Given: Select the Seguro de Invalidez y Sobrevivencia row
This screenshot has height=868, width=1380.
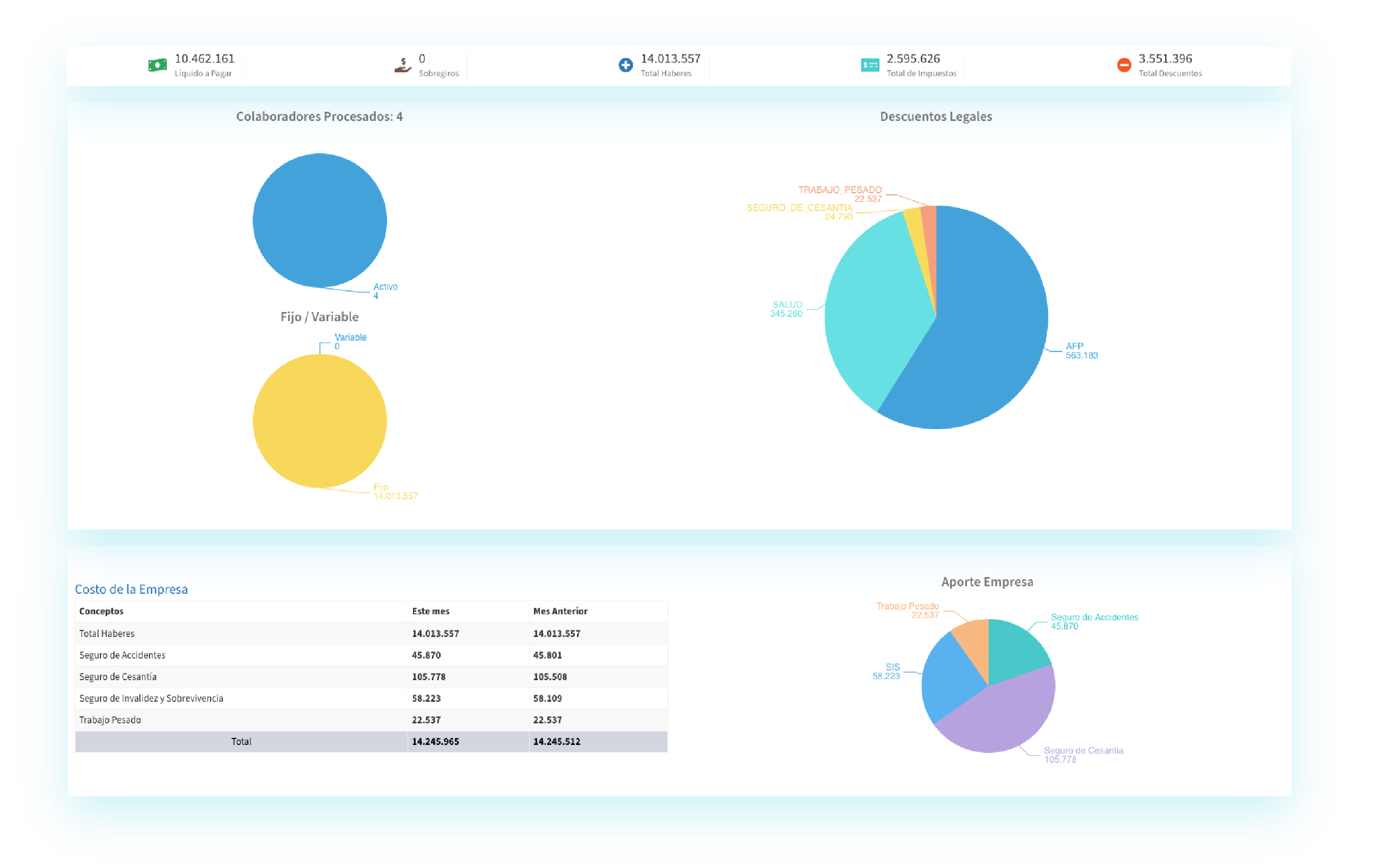Looking at the screenshot, I should click(151, 699).
